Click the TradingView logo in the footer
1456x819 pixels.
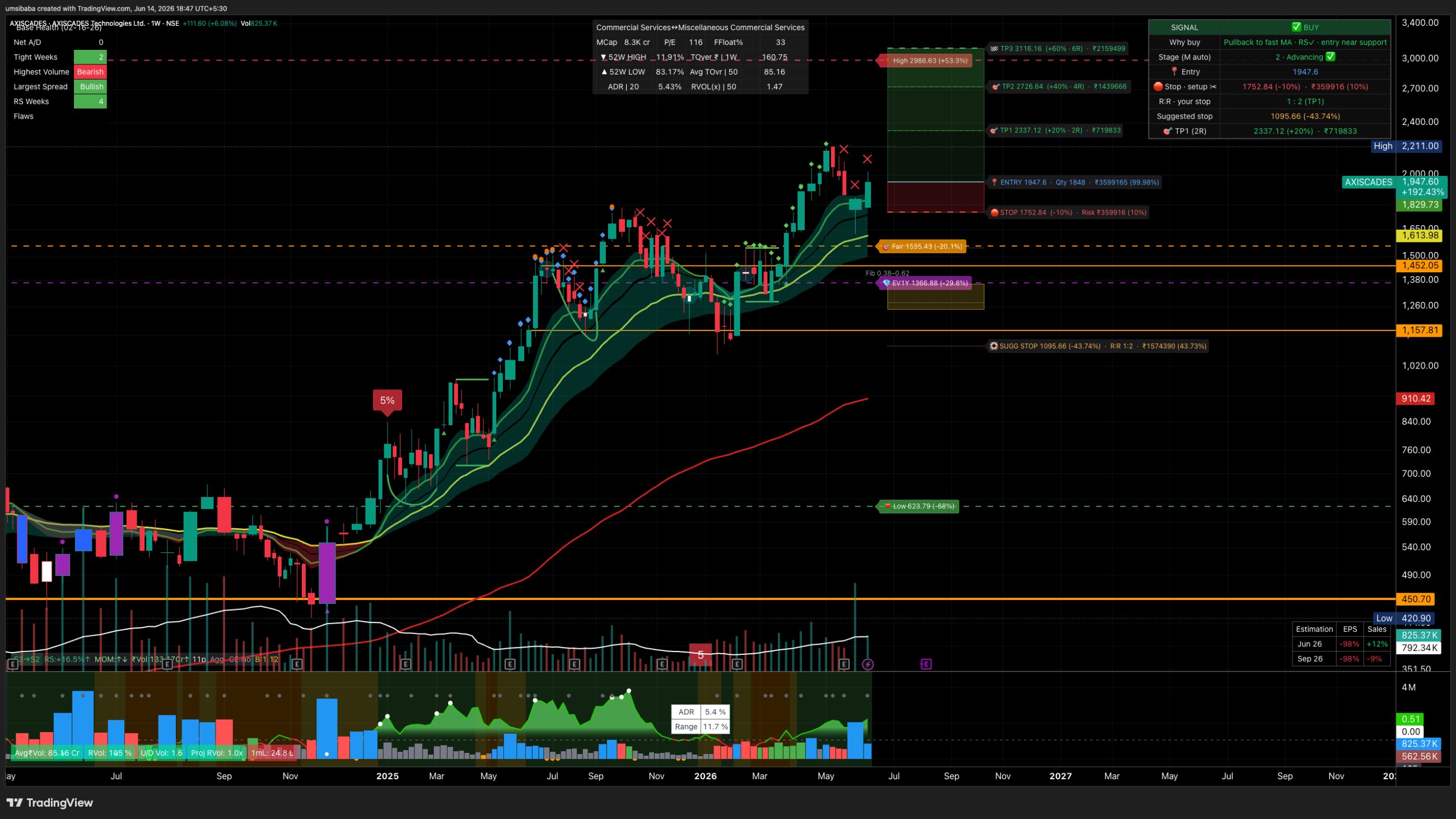50,803
